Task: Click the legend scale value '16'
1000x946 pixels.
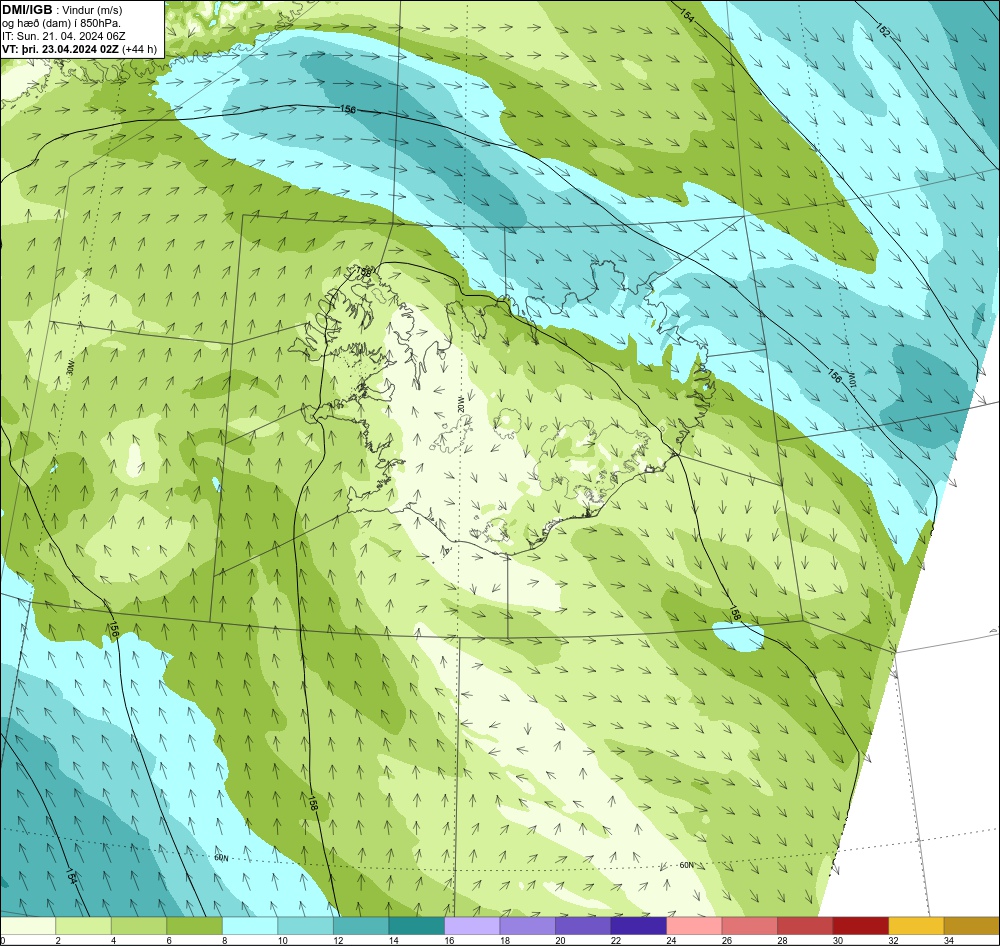Action: click(450, 940)
